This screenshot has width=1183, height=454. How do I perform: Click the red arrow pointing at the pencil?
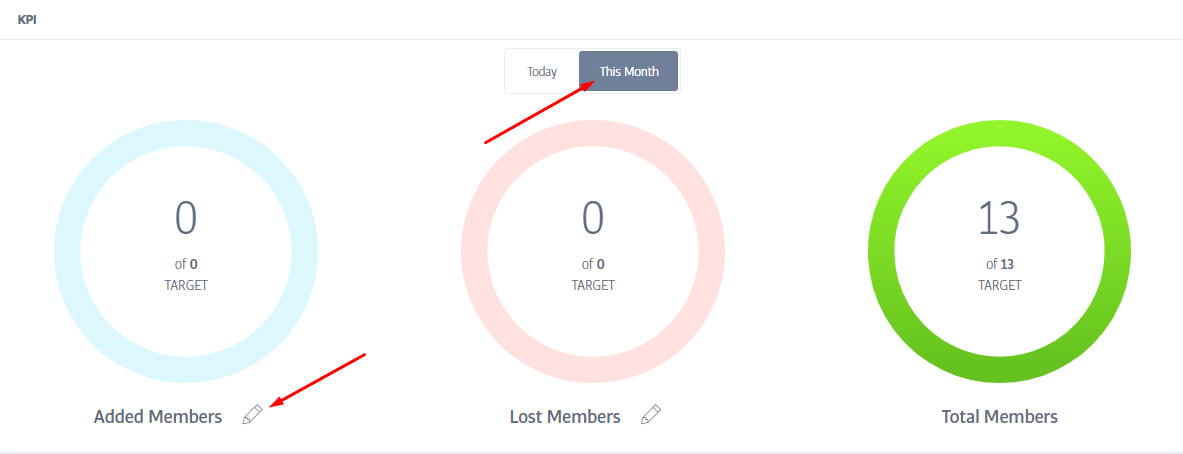coord(317,380)
